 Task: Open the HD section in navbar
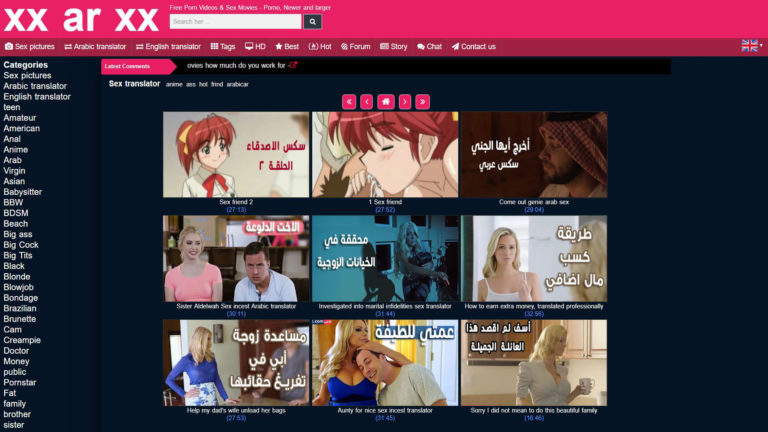255,46
